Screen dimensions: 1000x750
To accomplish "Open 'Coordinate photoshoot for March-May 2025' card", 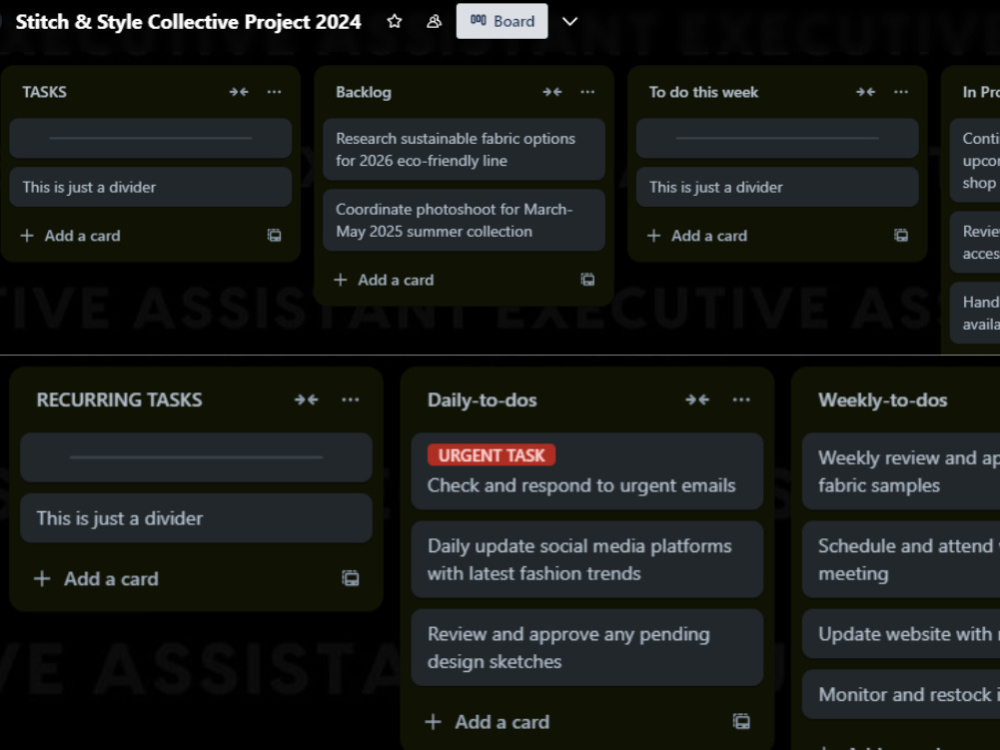I will click(x=464, y=220).
